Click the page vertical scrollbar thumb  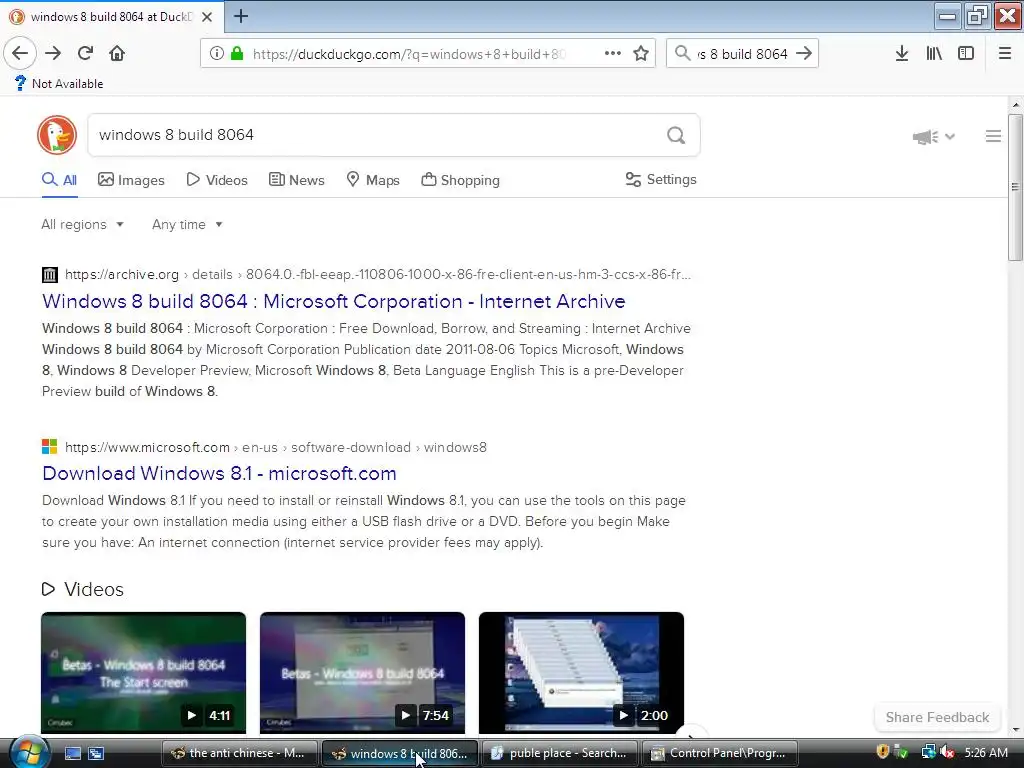tap(1015, 188)
